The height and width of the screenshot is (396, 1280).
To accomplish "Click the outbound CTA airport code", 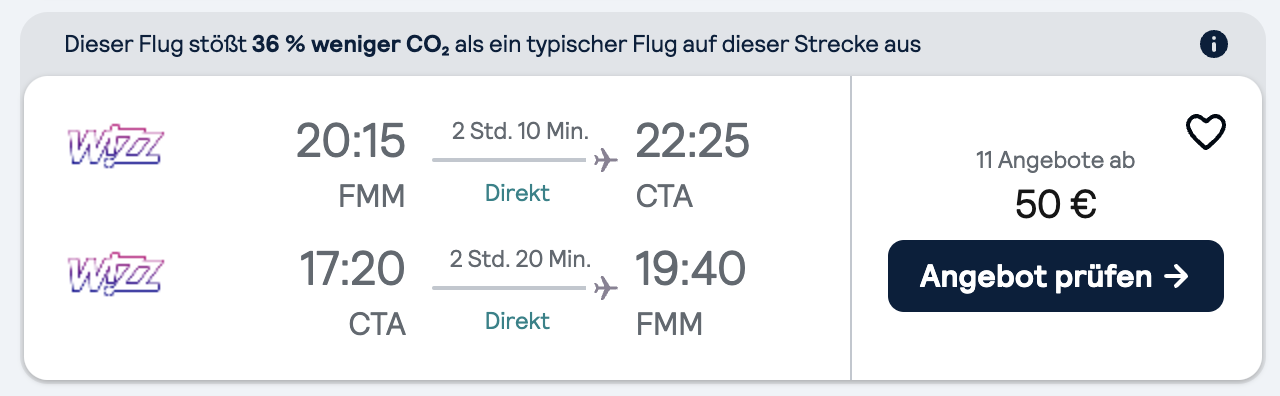I will [665, 197].
